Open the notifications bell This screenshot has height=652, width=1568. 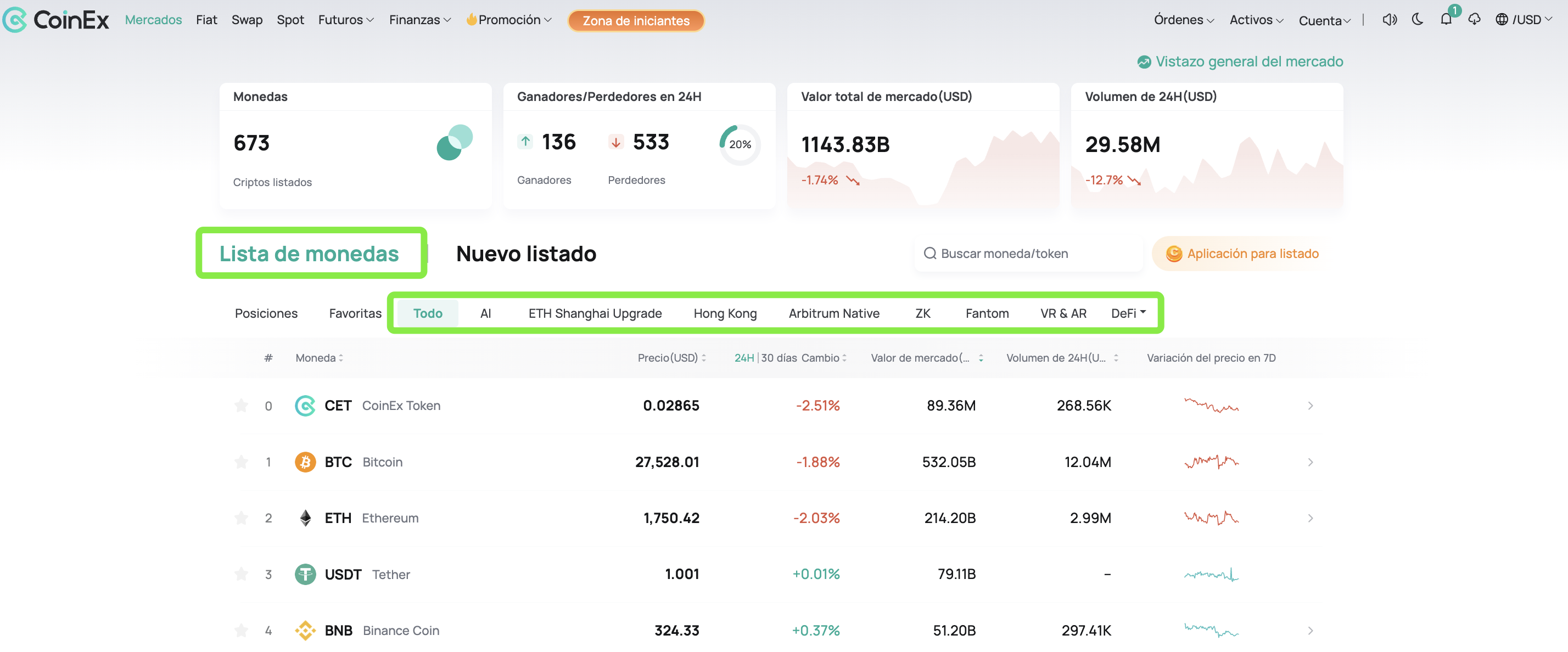click(1446, 19)
